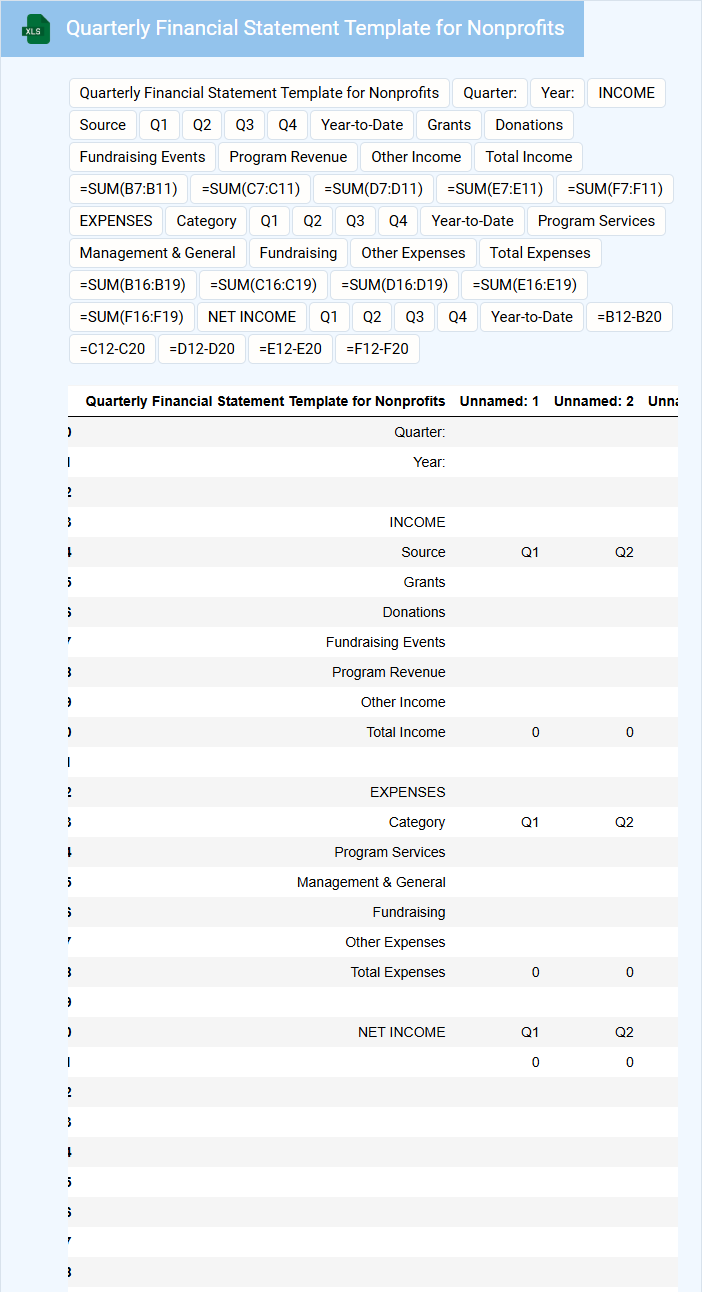Select the 'Total Expenses' tag chip
The width and height of the screenshot is (702, 1292).
tap(540, 253)
